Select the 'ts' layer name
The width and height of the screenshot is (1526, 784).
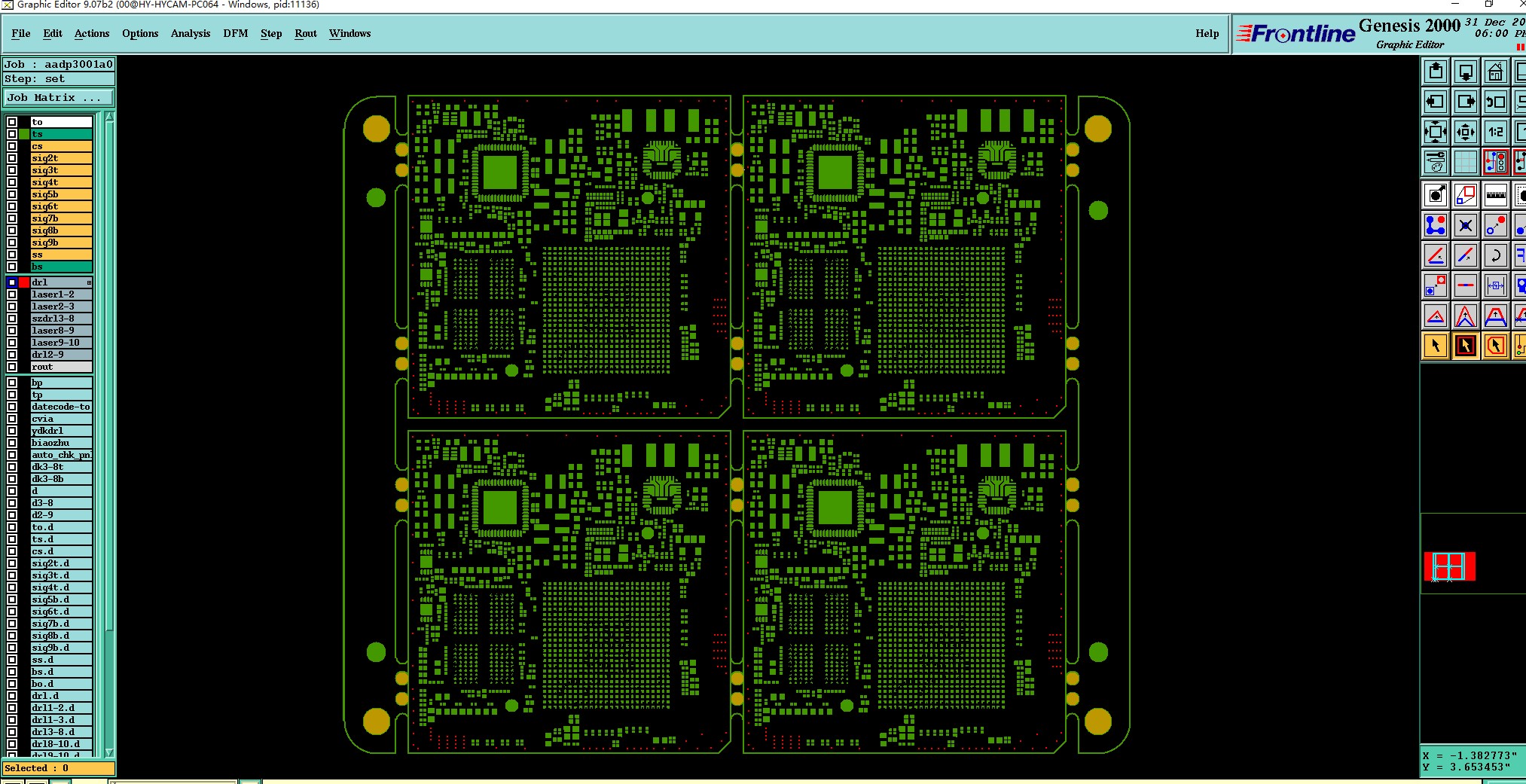(x=61, y=134)
